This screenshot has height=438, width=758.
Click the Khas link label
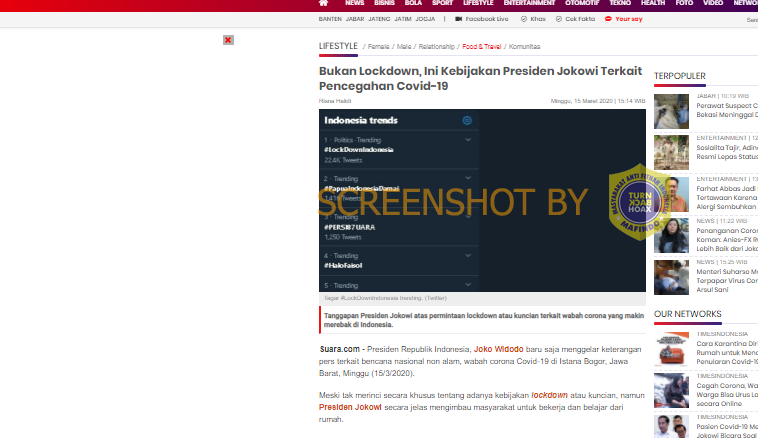(x=538, y=19)
